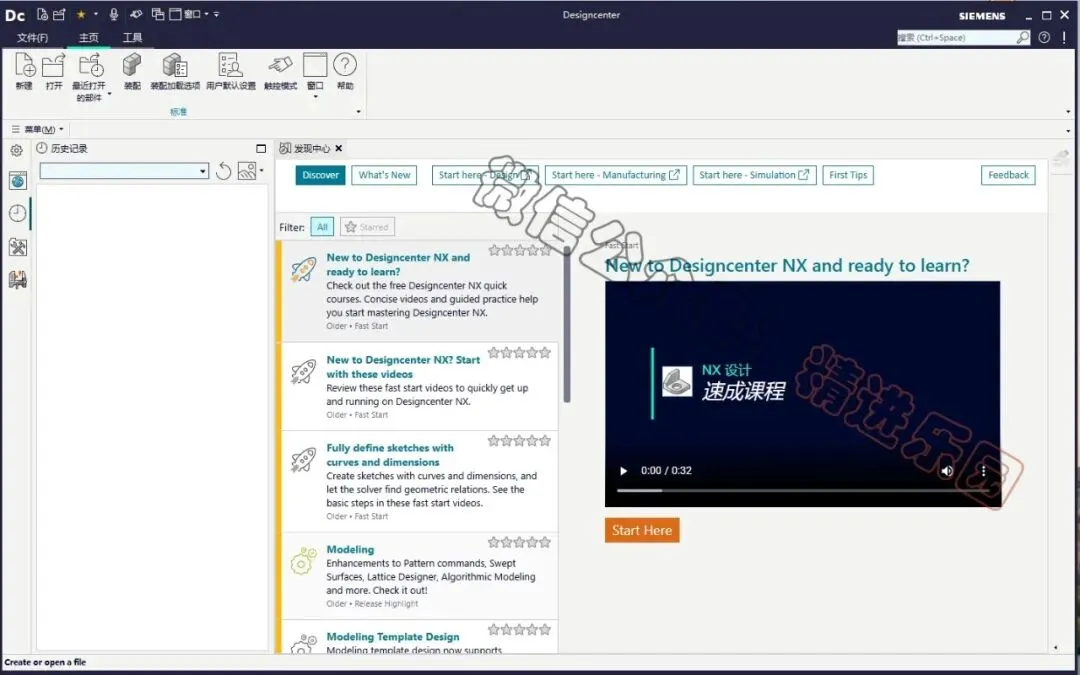Close the 发现中心 tab
This screenshot has width=1080, height=675.
339,148
